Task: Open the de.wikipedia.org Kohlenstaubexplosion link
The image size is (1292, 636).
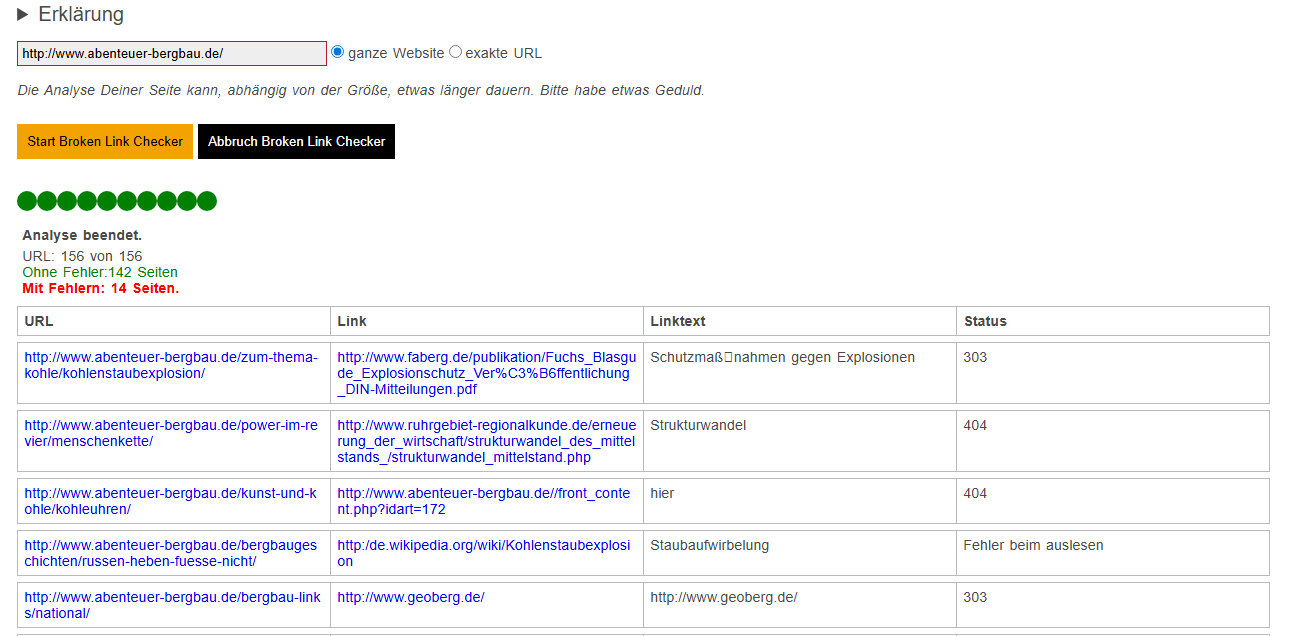Action: tap(484, 553)
